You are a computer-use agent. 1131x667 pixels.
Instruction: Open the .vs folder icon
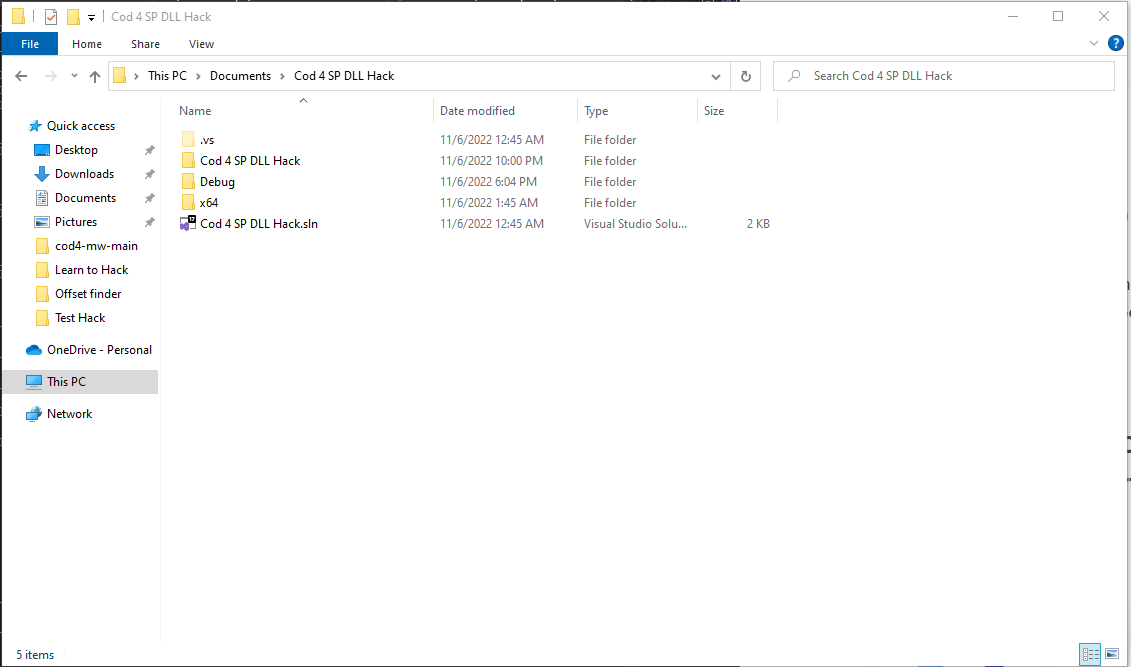coord(188,139)
